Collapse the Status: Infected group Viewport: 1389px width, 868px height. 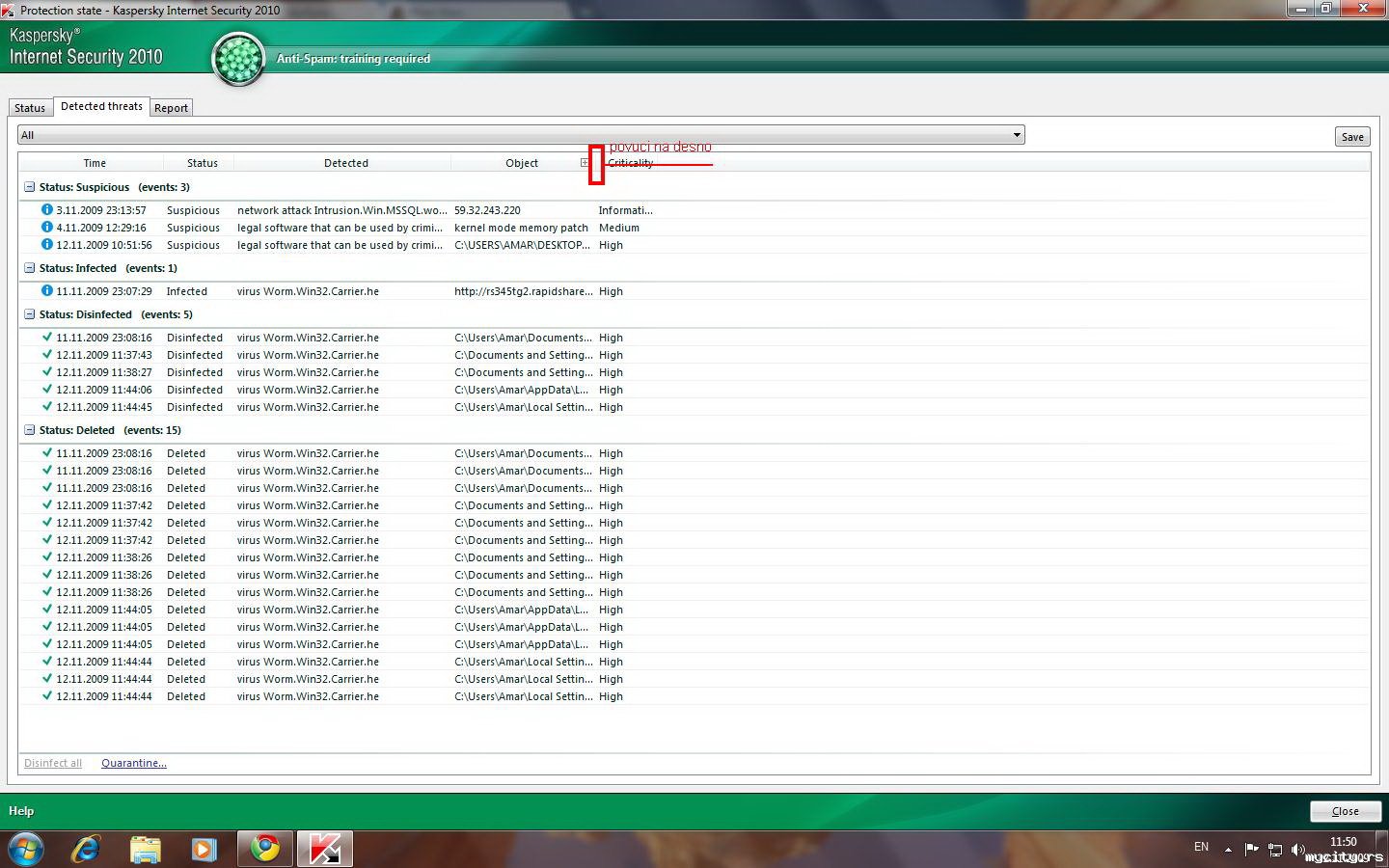[x=29, y=268]
